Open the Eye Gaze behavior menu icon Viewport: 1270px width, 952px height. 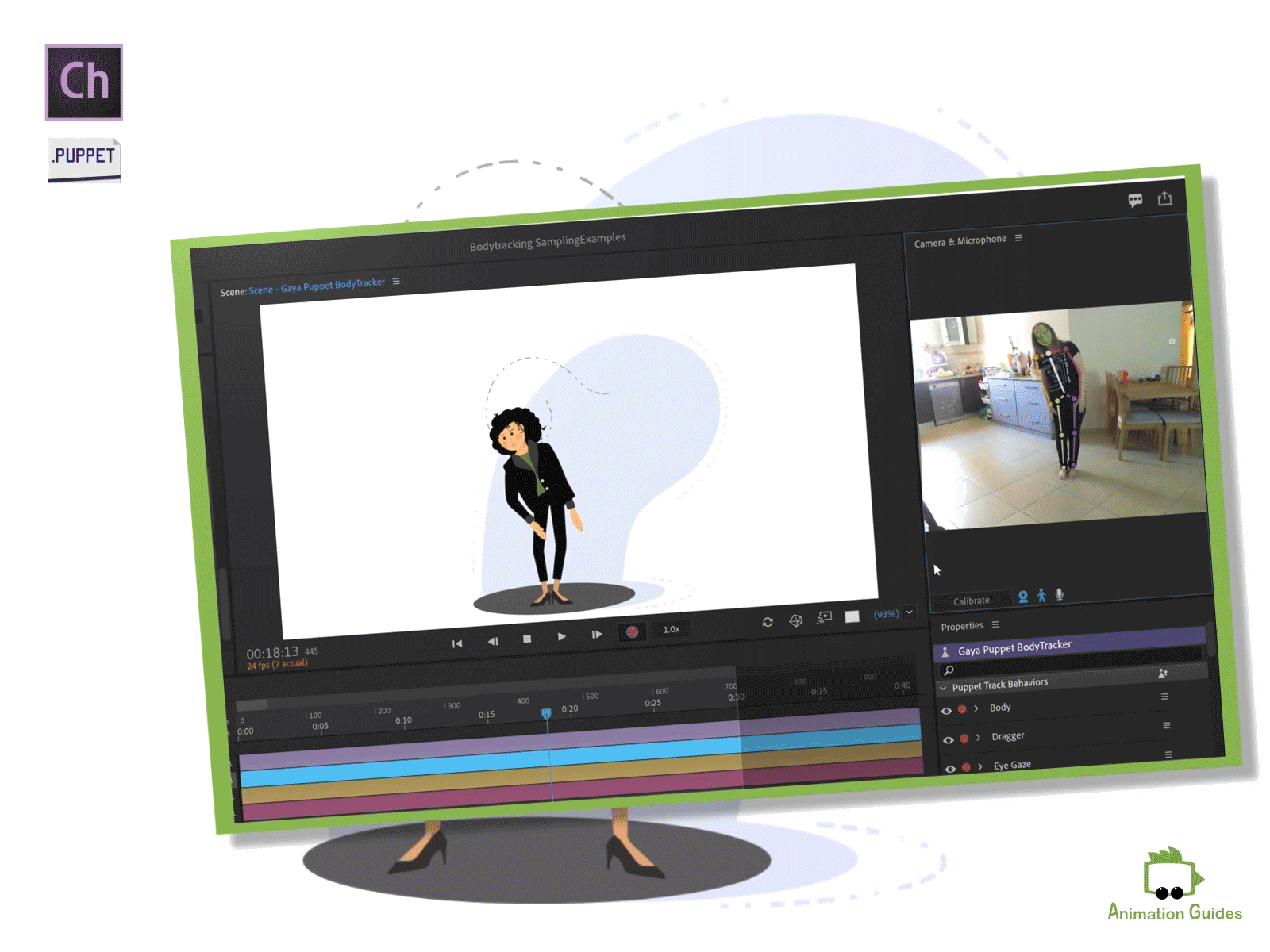(x=1168, y=754)
